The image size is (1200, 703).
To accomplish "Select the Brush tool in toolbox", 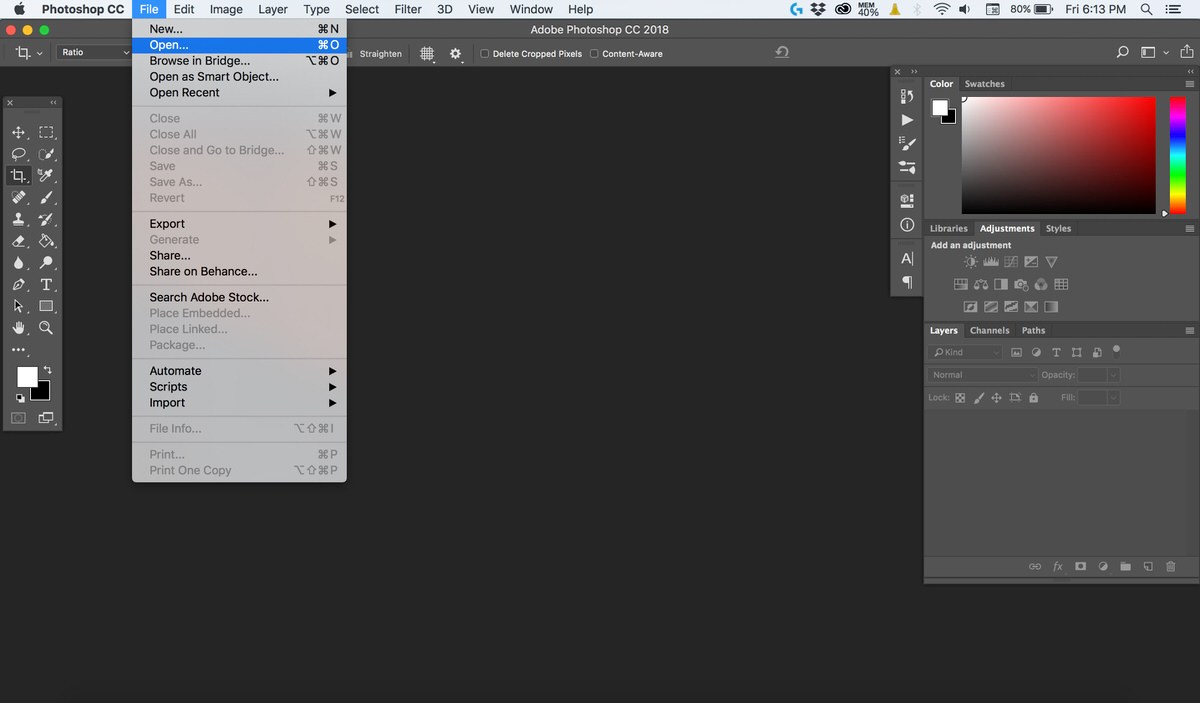I will (46, 198).
